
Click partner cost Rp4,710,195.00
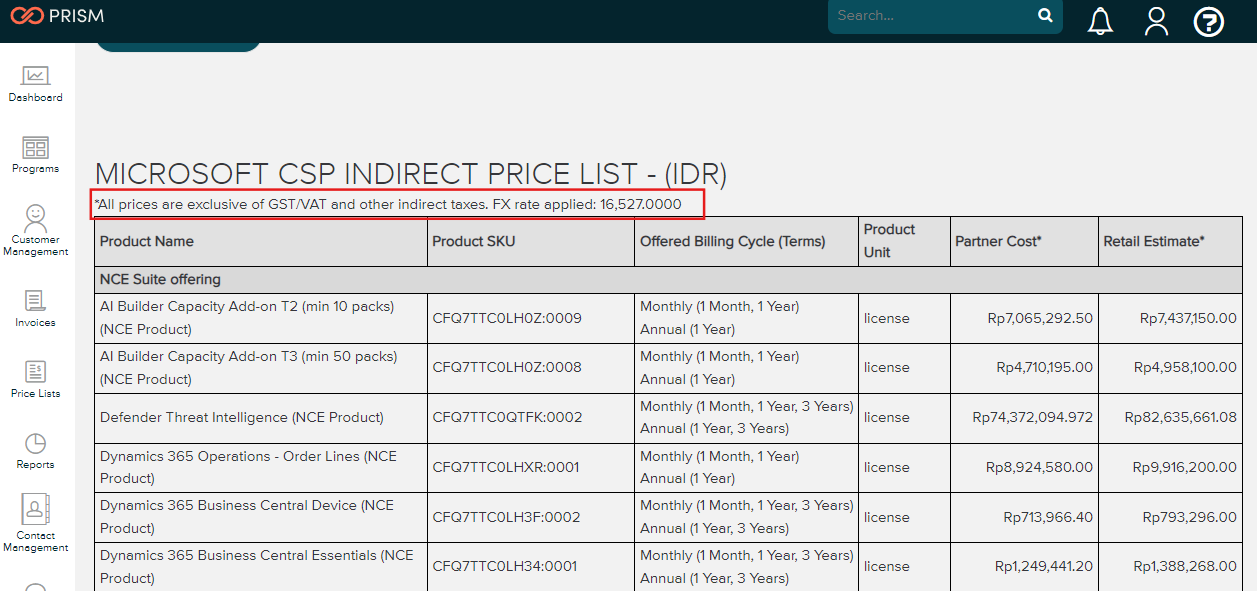(x=1045, y=368)
